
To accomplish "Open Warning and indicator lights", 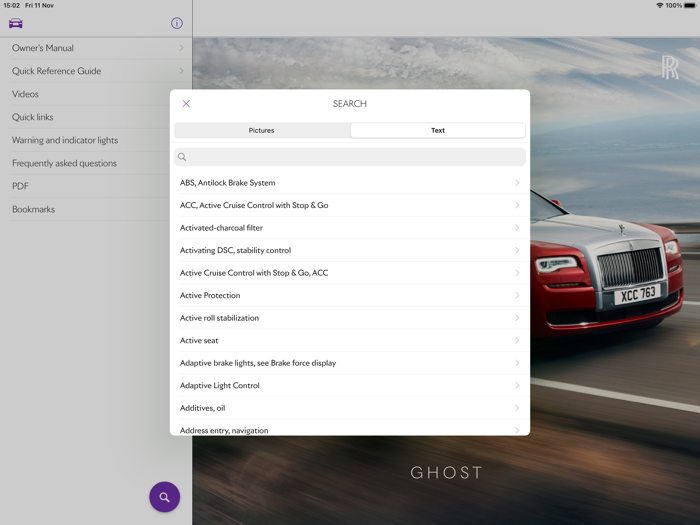I will (x=85, y=140).
